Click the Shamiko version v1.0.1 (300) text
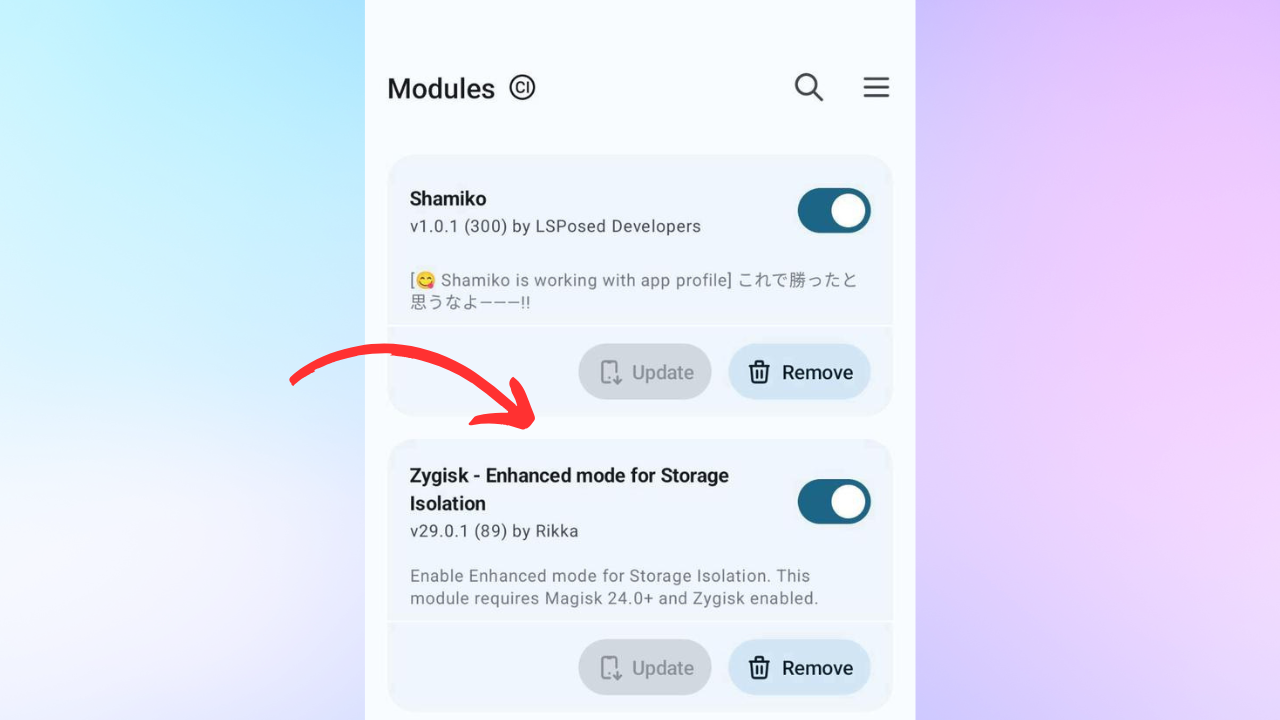This screenshot has width=1280, height=720. click(458, 227)
